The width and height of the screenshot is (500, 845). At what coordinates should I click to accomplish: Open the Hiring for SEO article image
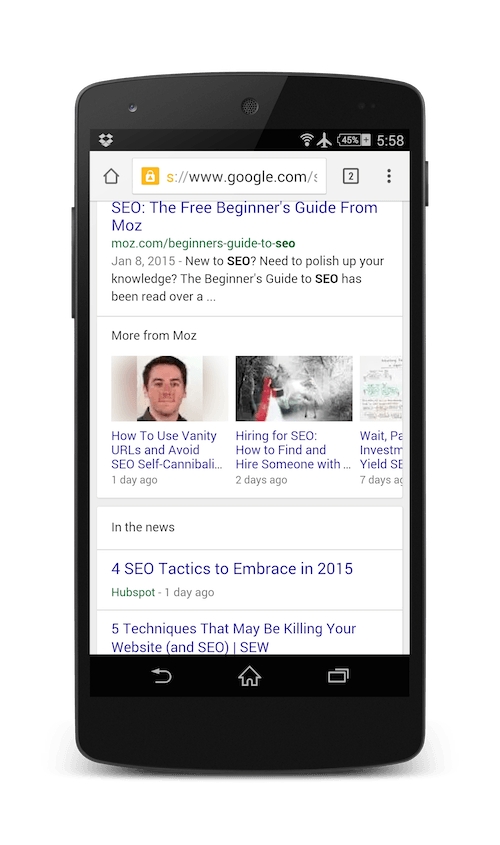294,388
